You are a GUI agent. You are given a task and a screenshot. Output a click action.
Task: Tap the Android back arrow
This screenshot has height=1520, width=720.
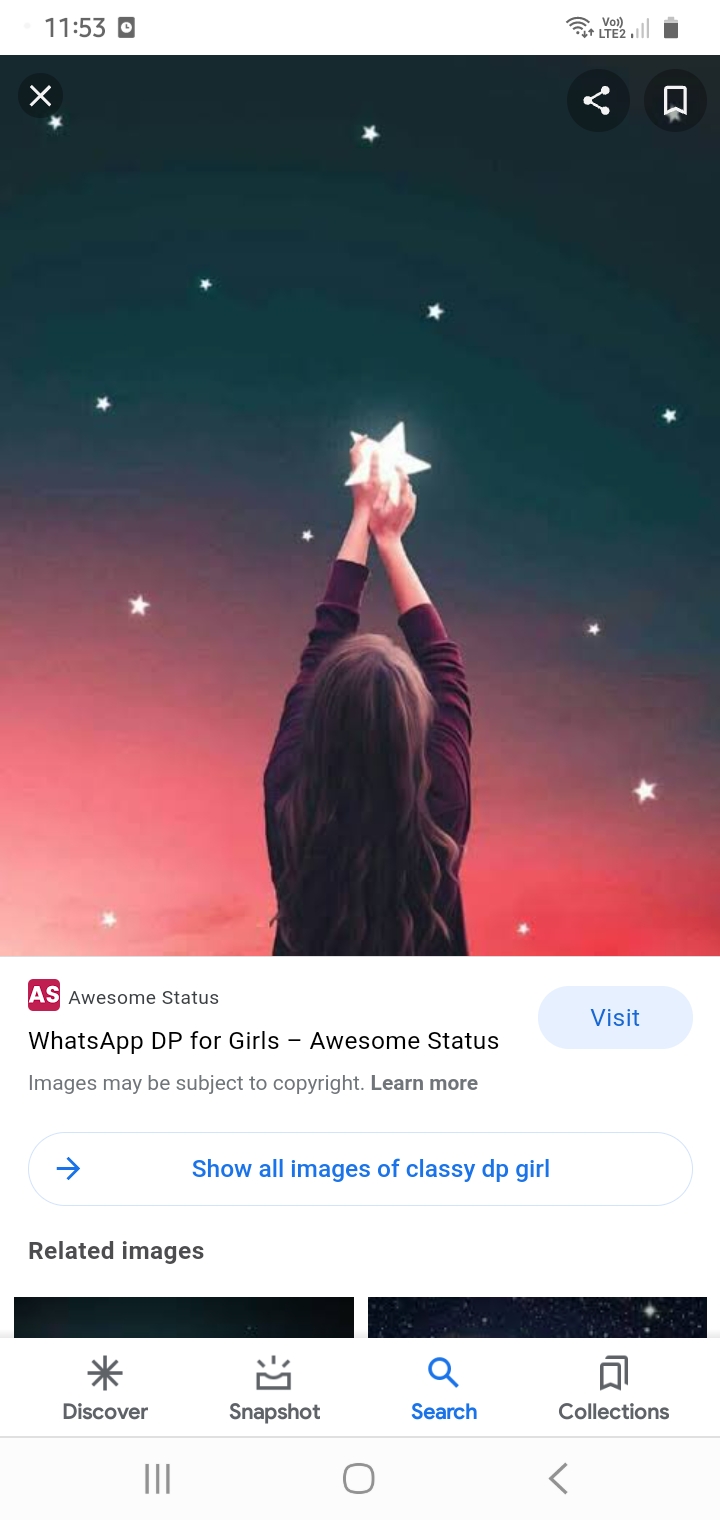tap(558, 1478)
